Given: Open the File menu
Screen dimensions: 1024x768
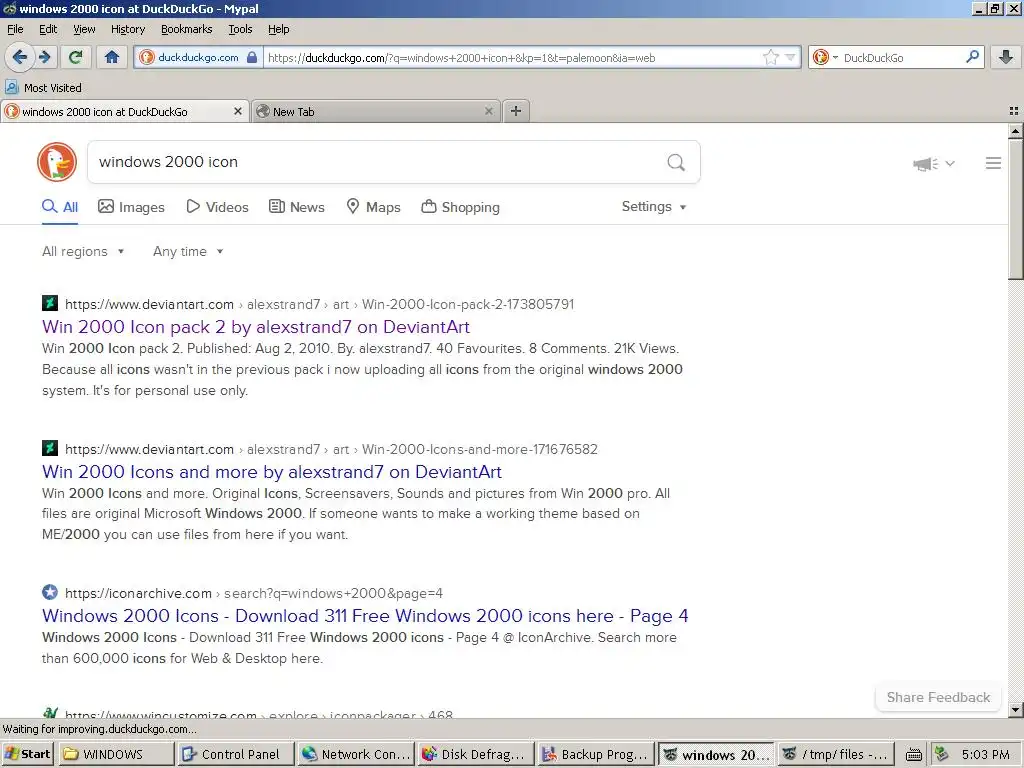Looking at the screenshot, I should [x=15, y=29].
